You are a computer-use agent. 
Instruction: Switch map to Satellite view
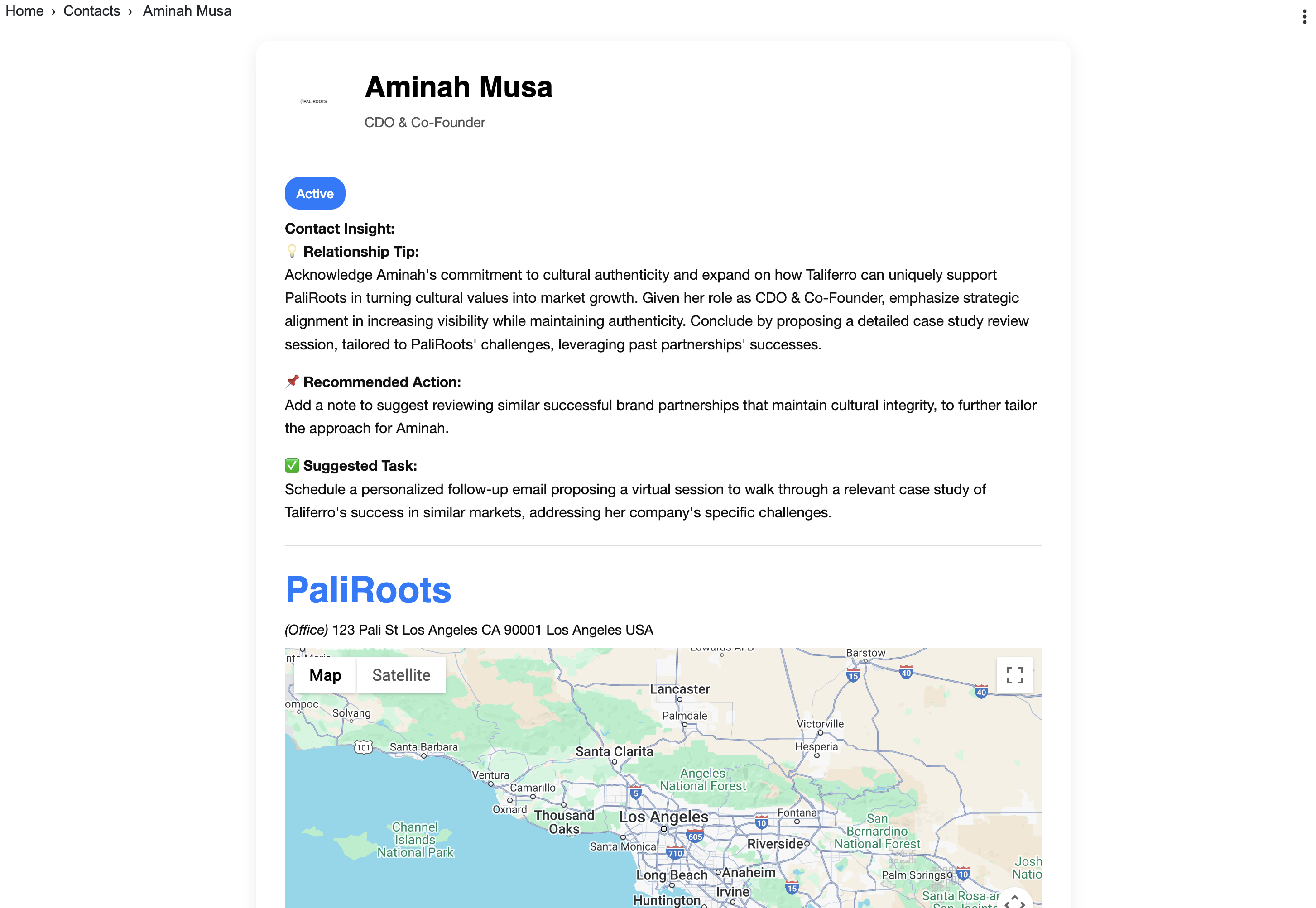[401, 675]
